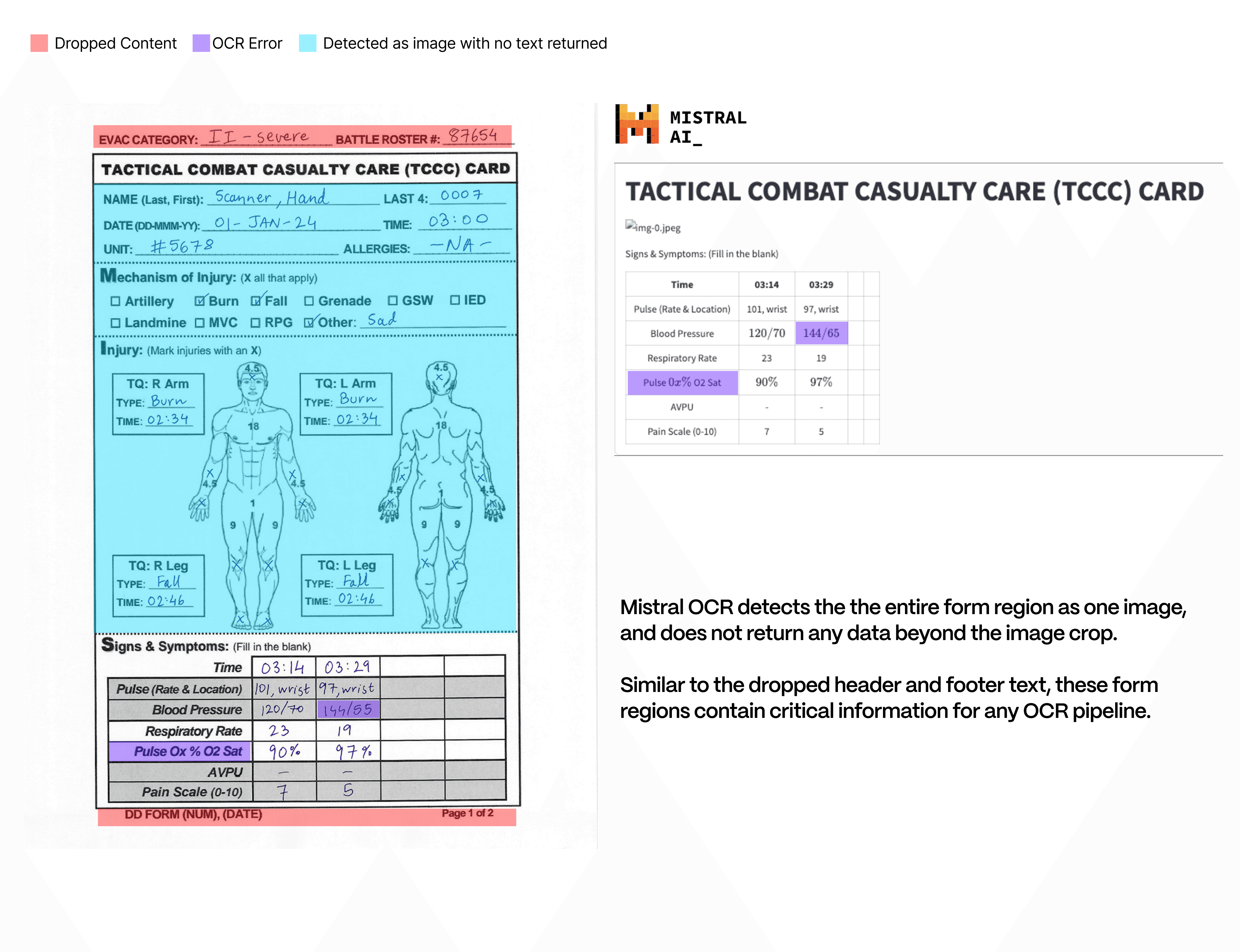Check the GSW checkbox

pos(392,300)
